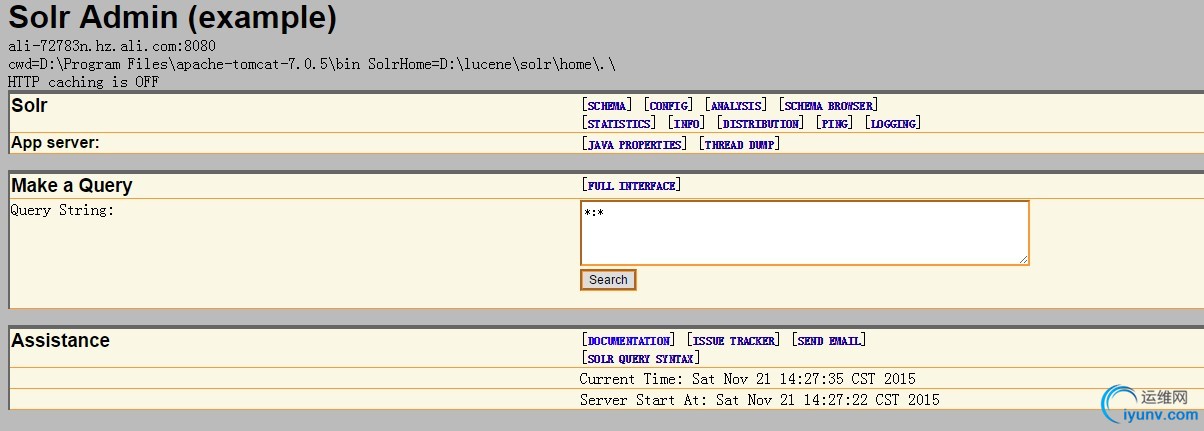Open the SOLR QUERY SYNTAX link
The height and width of the screenshot is (431, 1204).
[x=641, y=358]
